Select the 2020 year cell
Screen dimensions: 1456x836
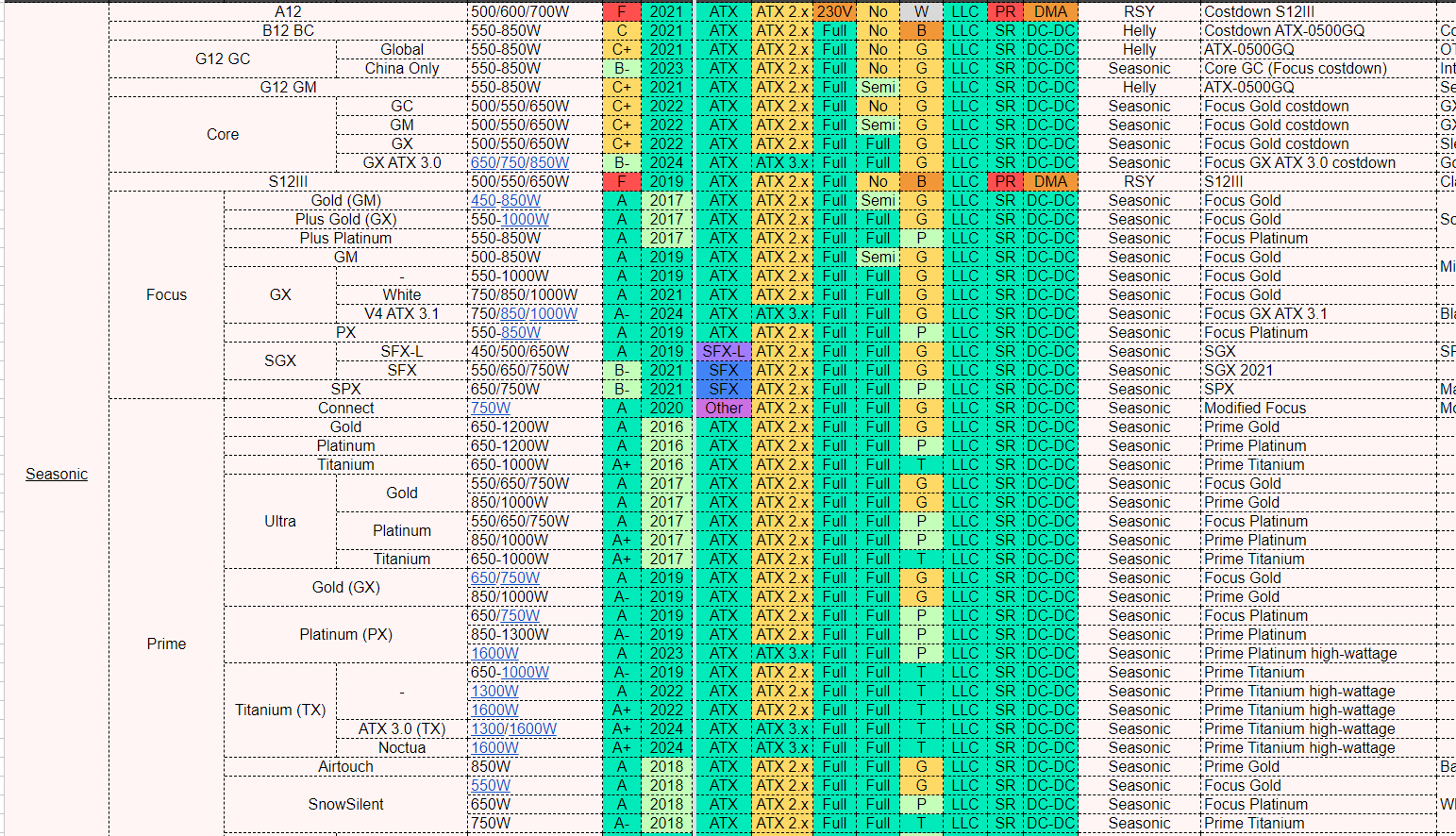(x=666, y=408)
